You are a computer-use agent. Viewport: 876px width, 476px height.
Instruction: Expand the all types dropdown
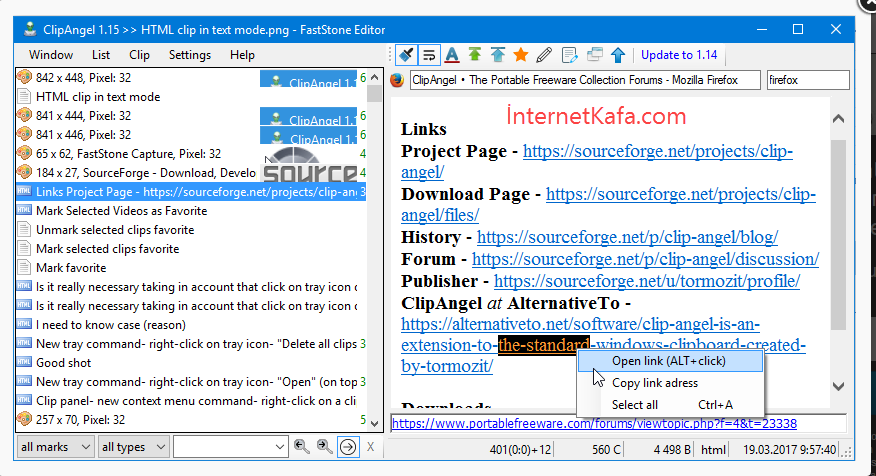pyautogui.click(x=133, y=447)
